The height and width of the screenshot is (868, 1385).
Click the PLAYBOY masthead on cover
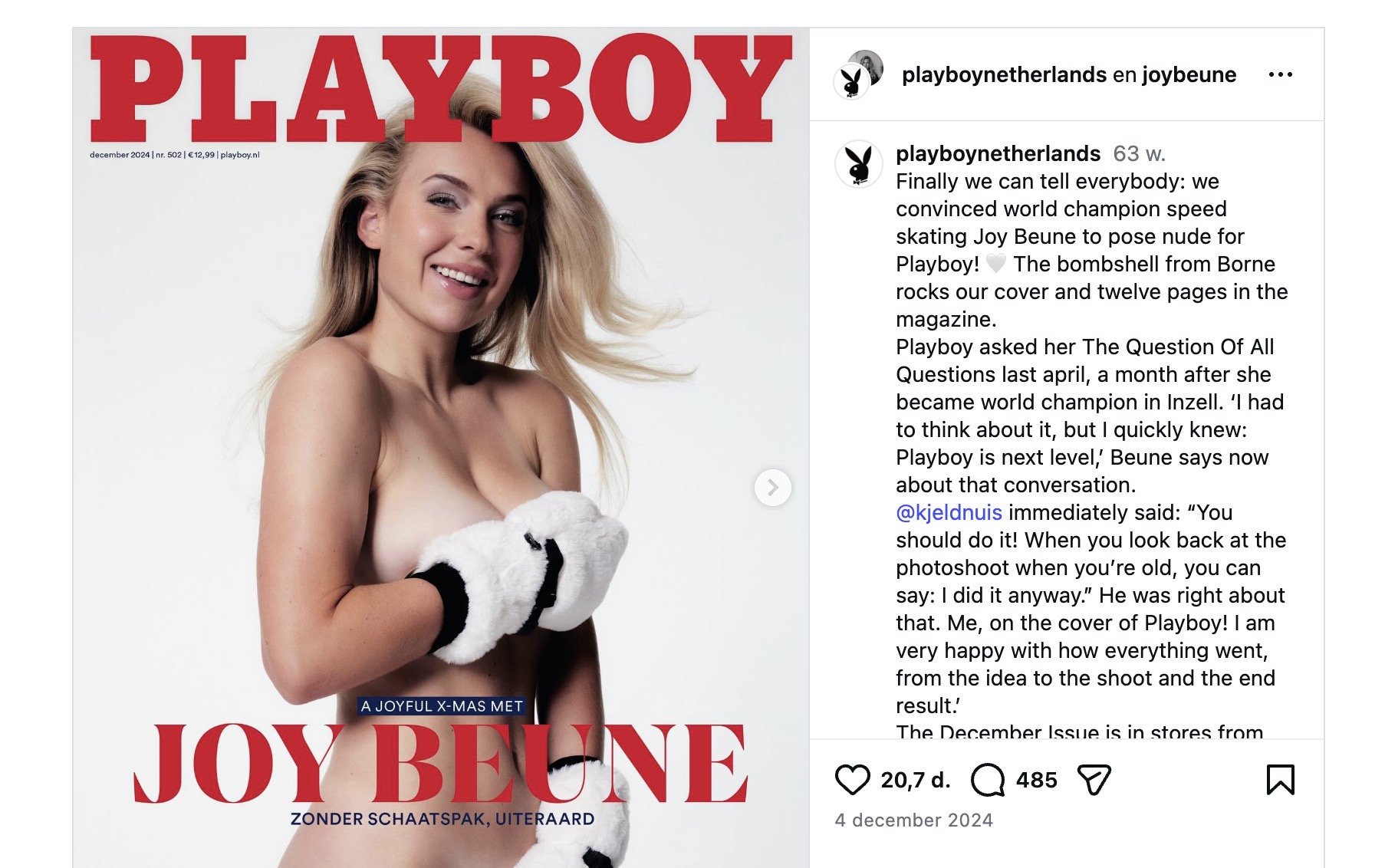coord(441,88)
